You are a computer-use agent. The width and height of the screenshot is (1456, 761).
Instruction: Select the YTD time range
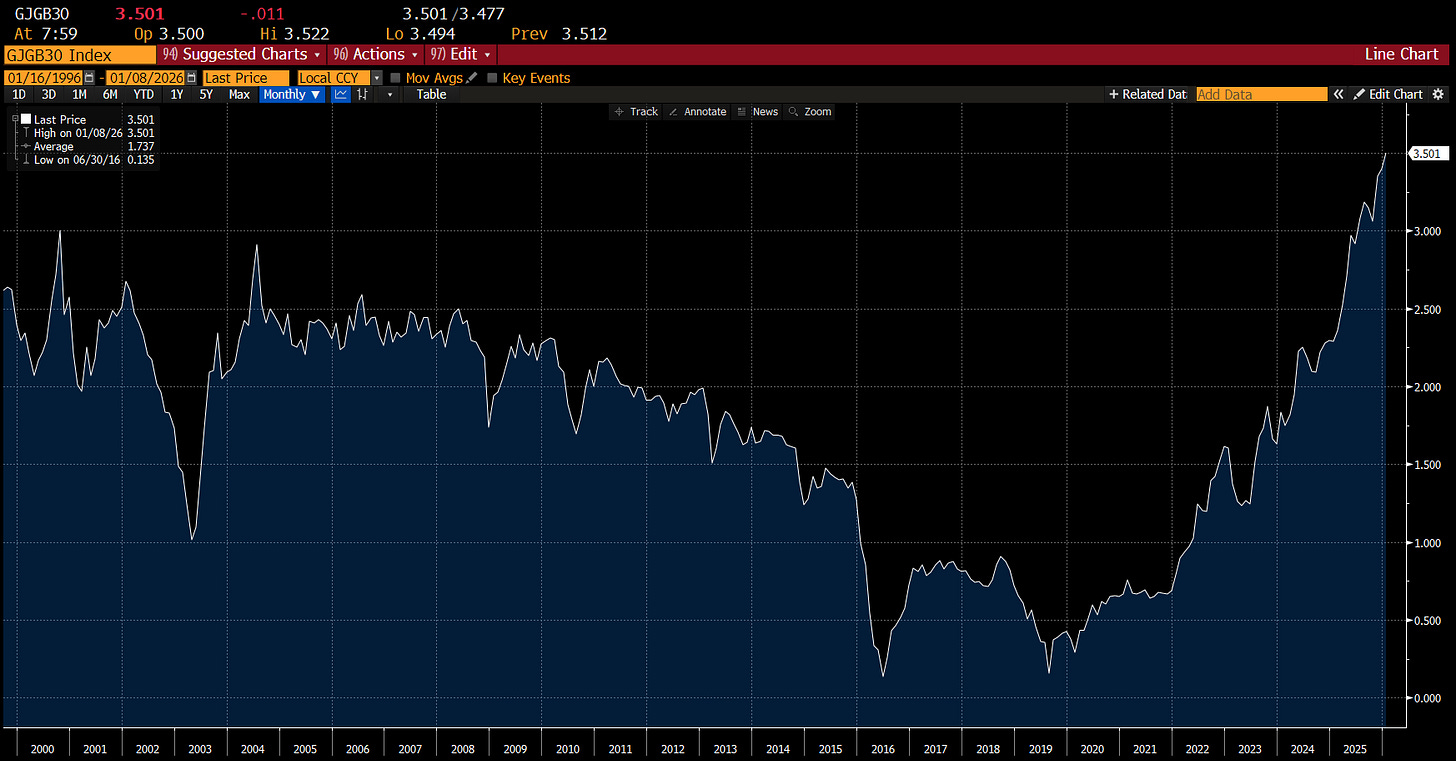click(x=144, y=94)
